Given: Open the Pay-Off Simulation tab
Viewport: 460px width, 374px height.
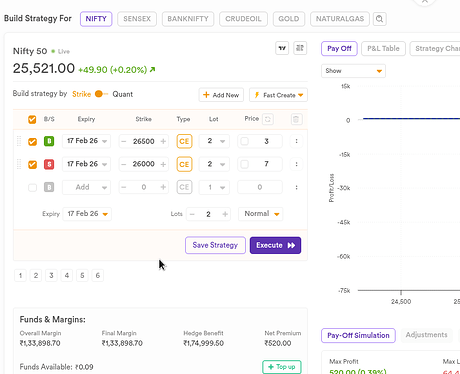Looking at the screenshot, I should point(358,335).
